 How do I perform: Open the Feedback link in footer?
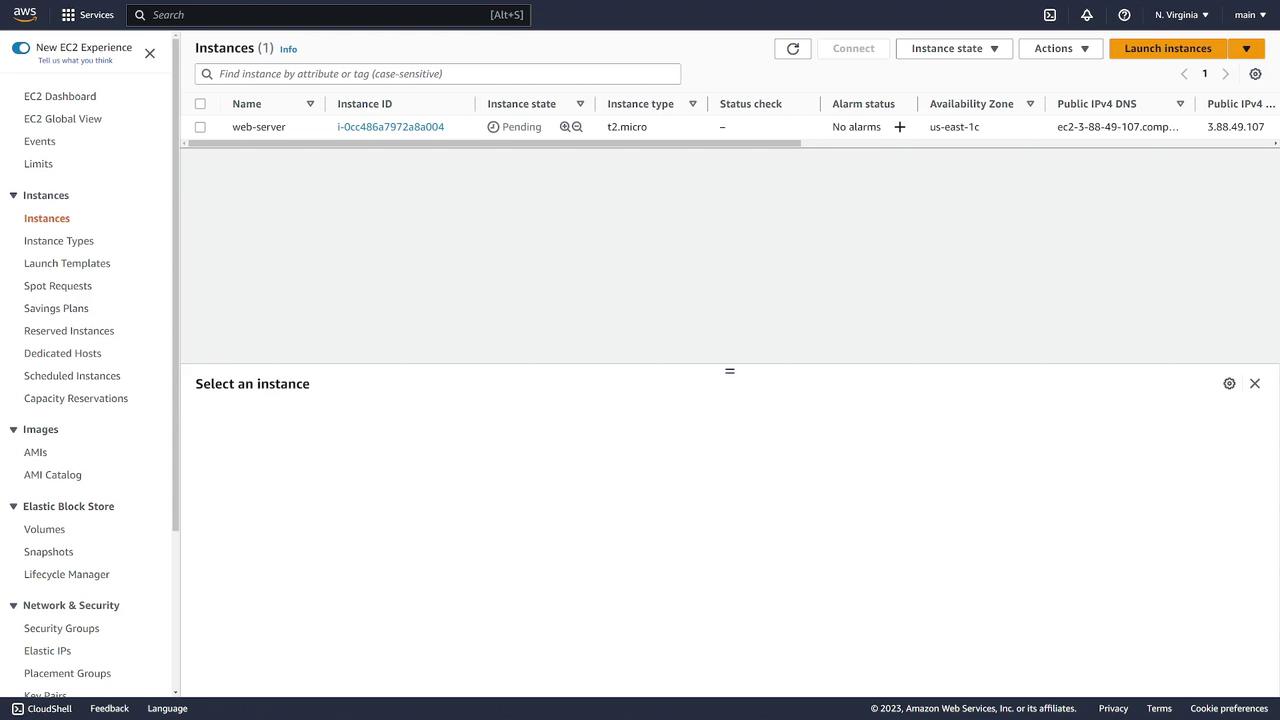109,709
